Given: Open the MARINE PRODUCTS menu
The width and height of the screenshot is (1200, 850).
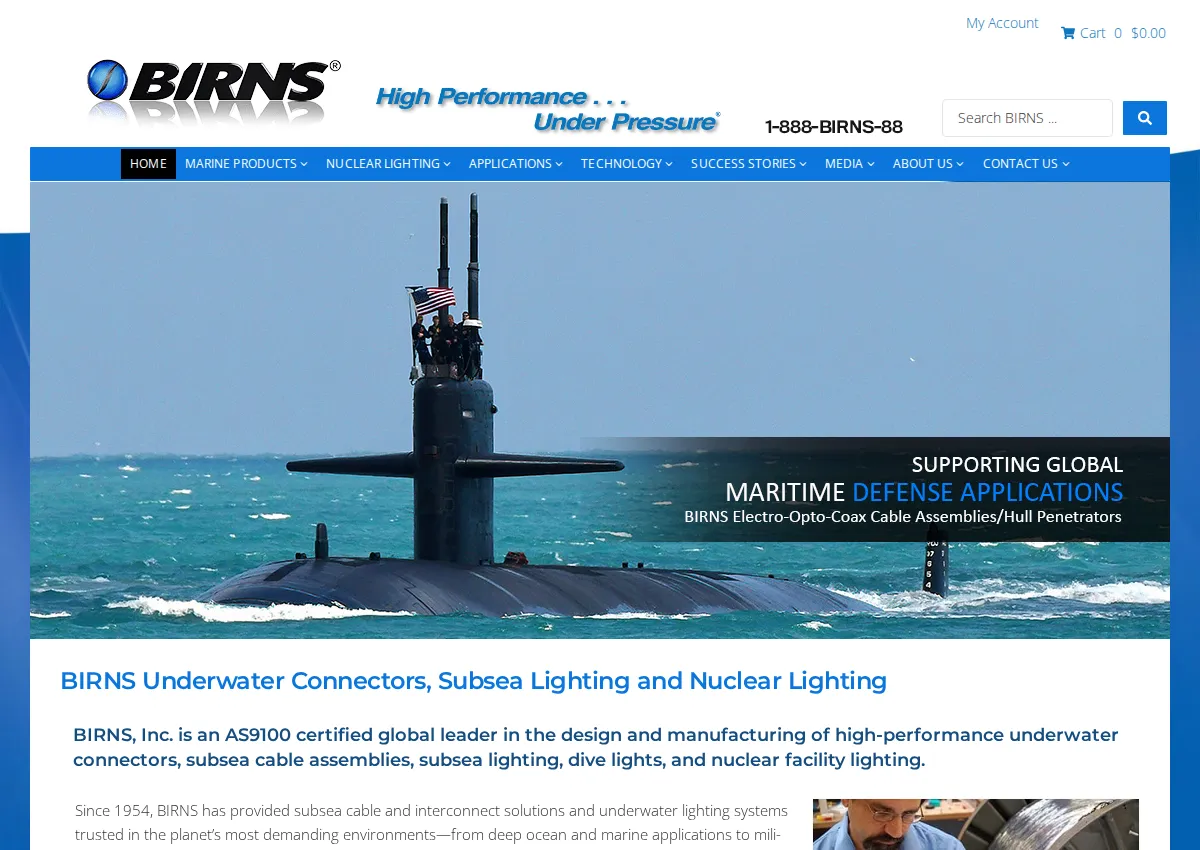Looking at the screenshot, I should click(x=246, y=164).
